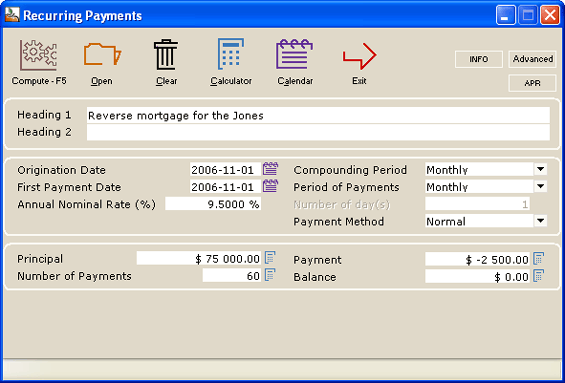Open the INFO button
The height and width of the screenshot is (383, 565).
pos(479,59)
